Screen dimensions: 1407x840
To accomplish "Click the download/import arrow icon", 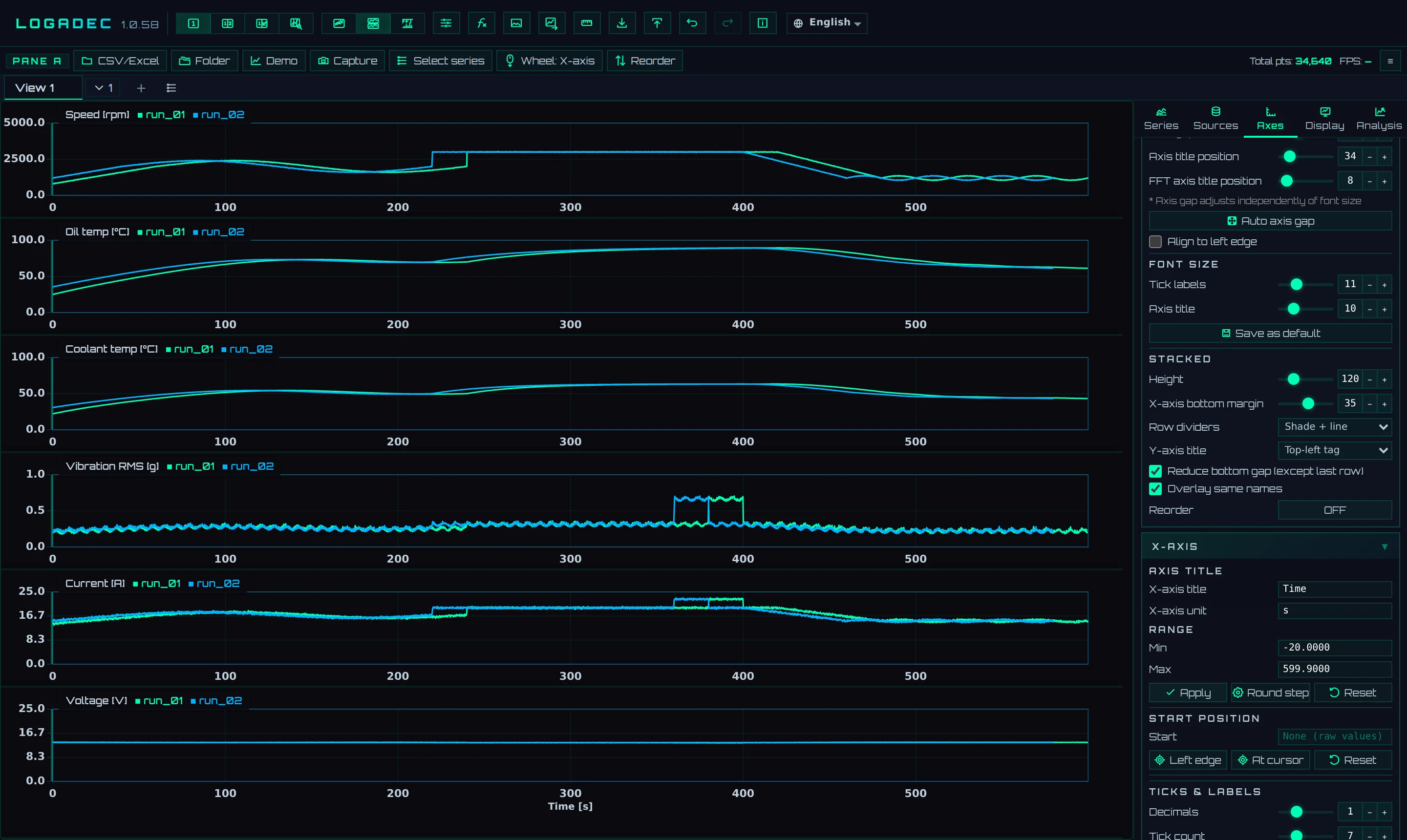I will 622,23.
